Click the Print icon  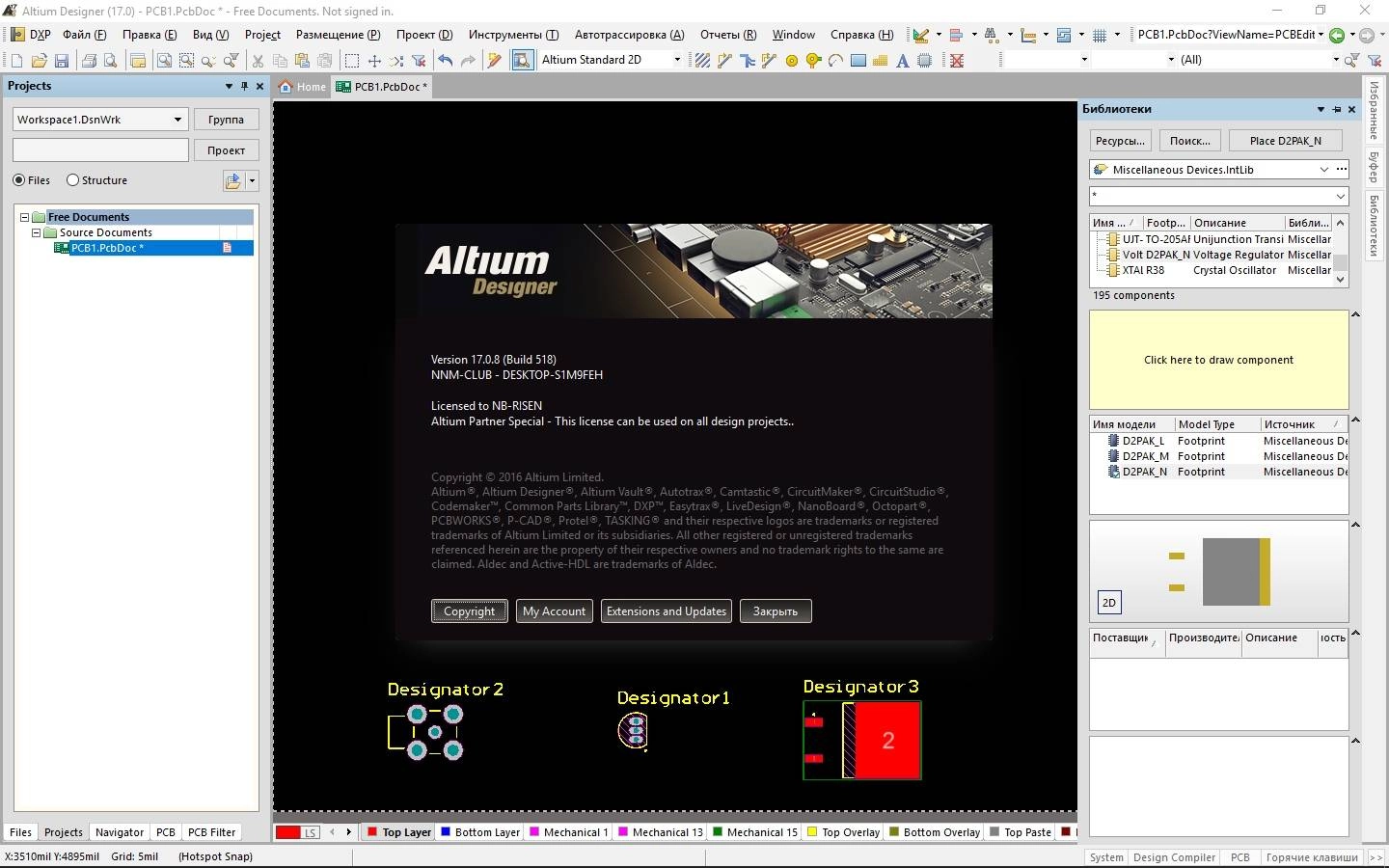coord(89,60)
